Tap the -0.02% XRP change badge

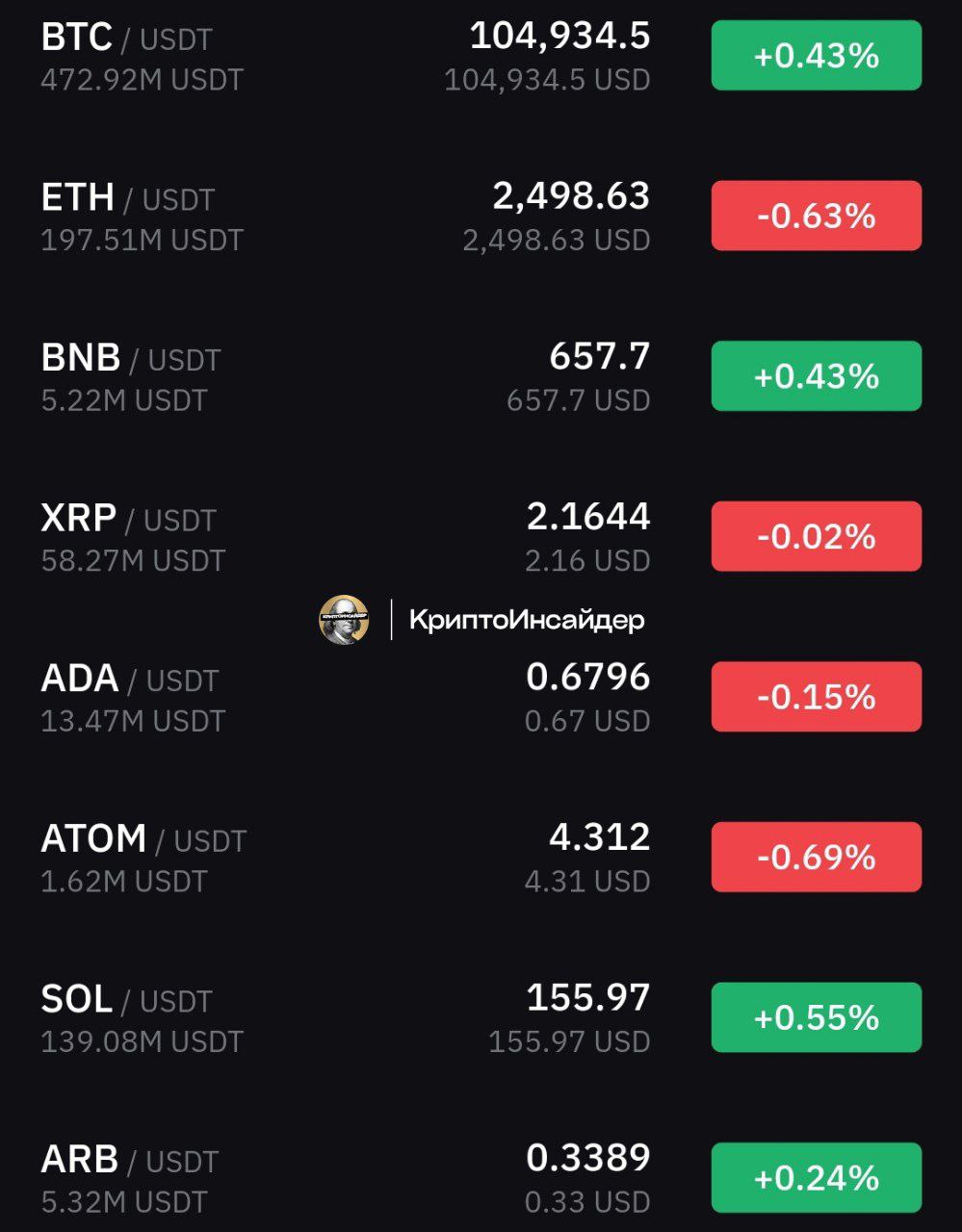click(817, 536)
